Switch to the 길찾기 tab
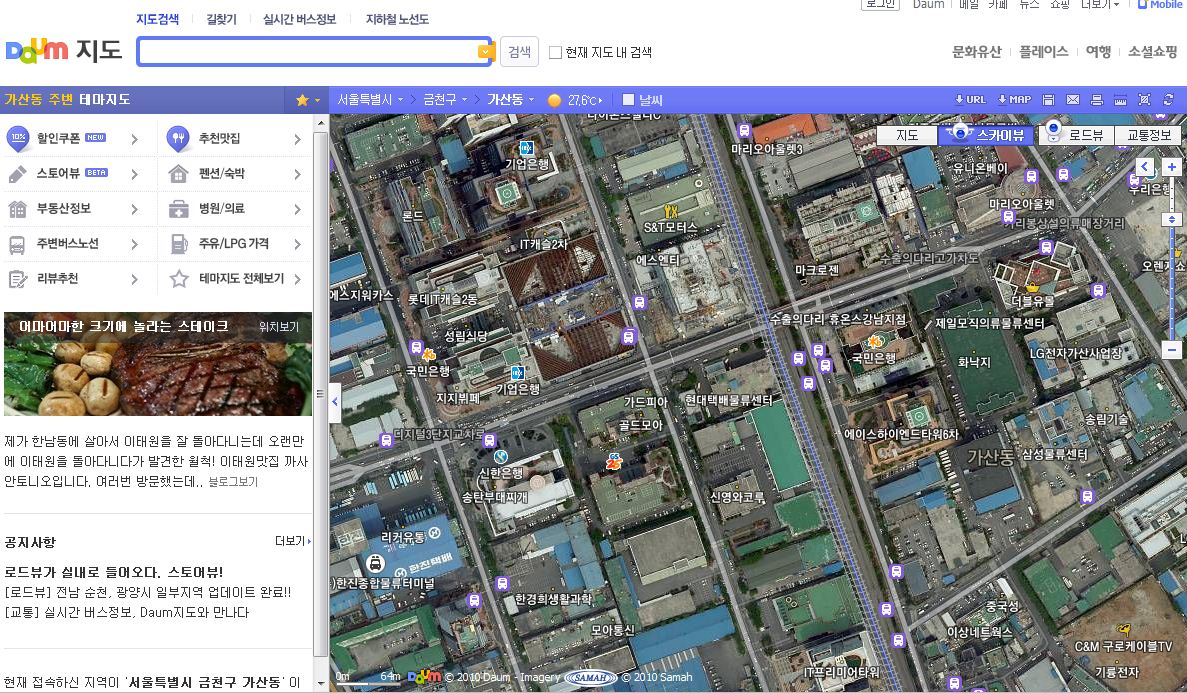 [221, 19]
